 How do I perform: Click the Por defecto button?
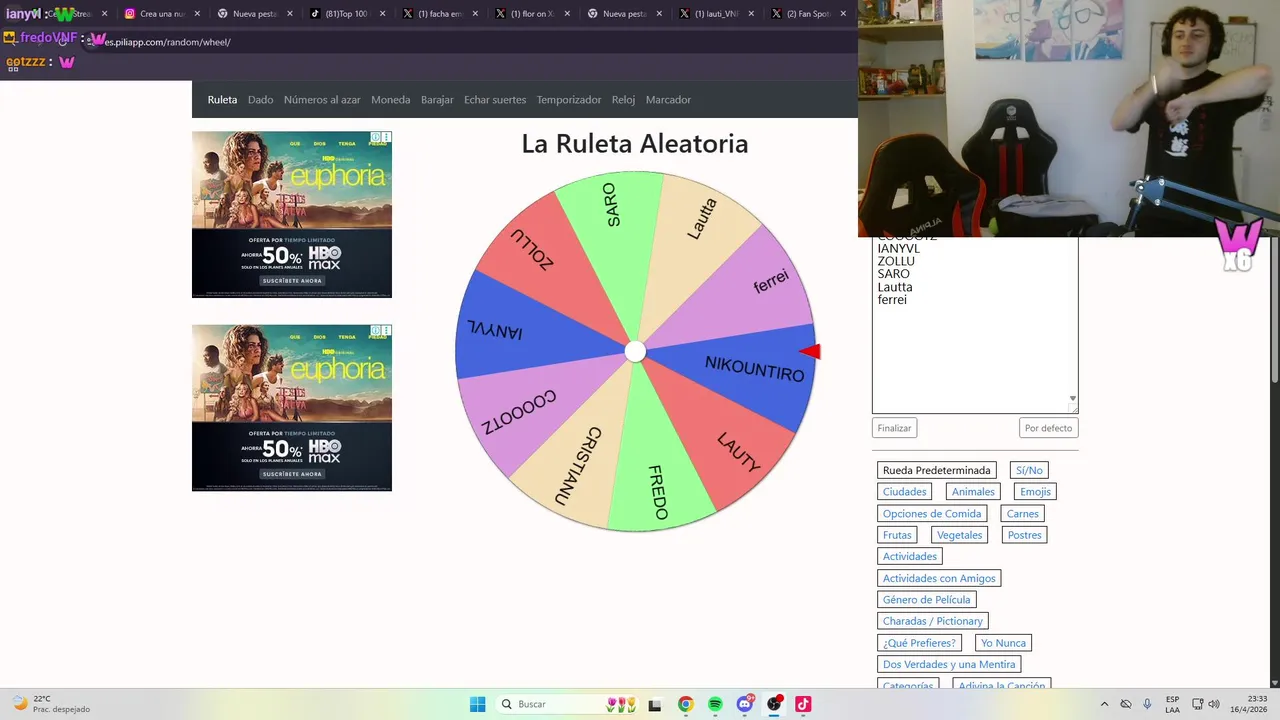1048,428
